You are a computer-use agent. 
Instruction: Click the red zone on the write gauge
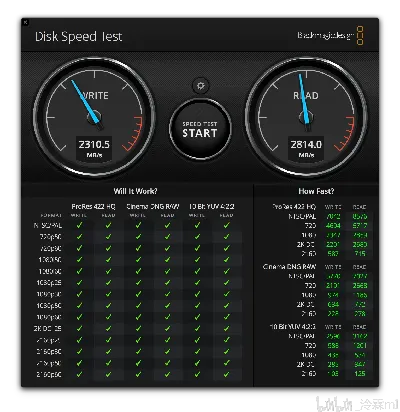point(135,133)
